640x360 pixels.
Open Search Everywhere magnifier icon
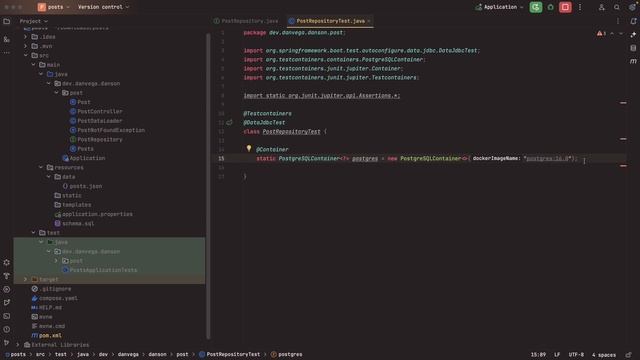(617, 7)
